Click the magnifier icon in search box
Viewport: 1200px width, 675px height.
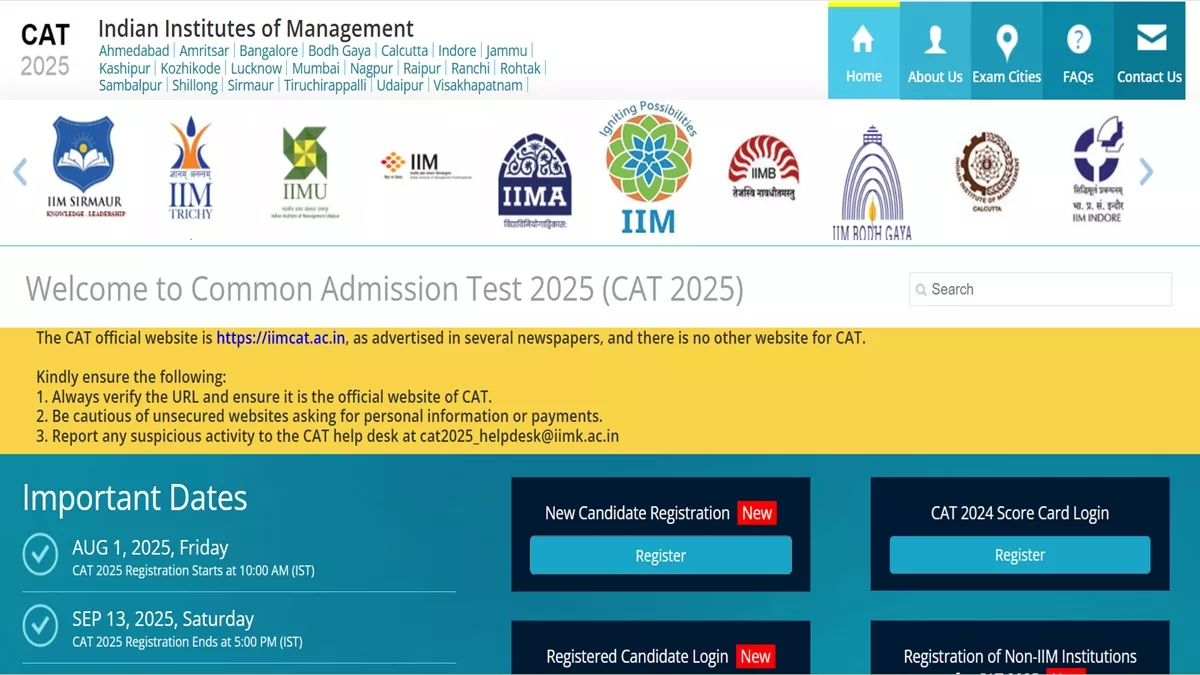pyautogui.click(x=920, y=290)
